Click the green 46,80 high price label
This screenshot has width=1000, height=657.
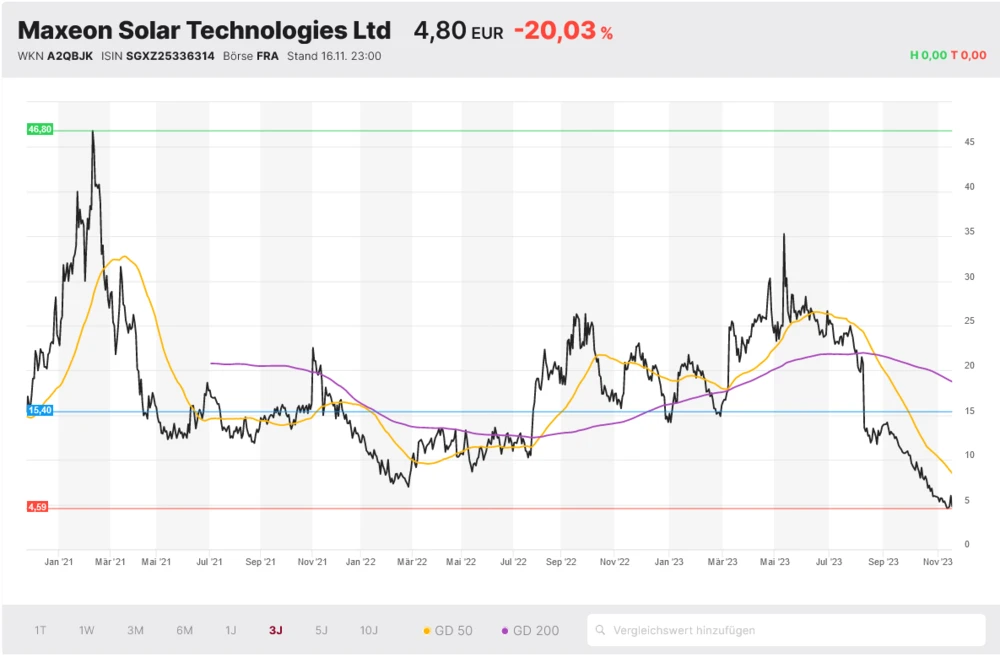pyautogui.click(x=40, y=129)
